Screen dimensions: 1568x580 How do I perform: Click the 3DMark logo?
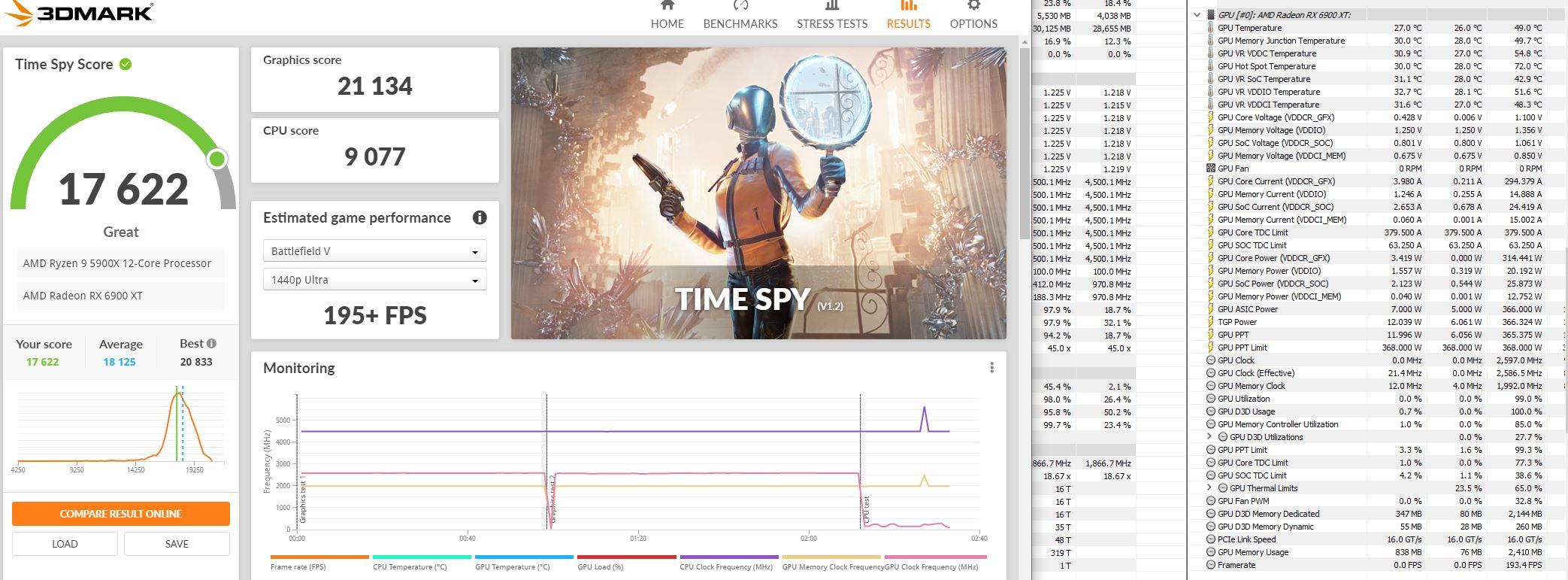[x=78, y=13]
